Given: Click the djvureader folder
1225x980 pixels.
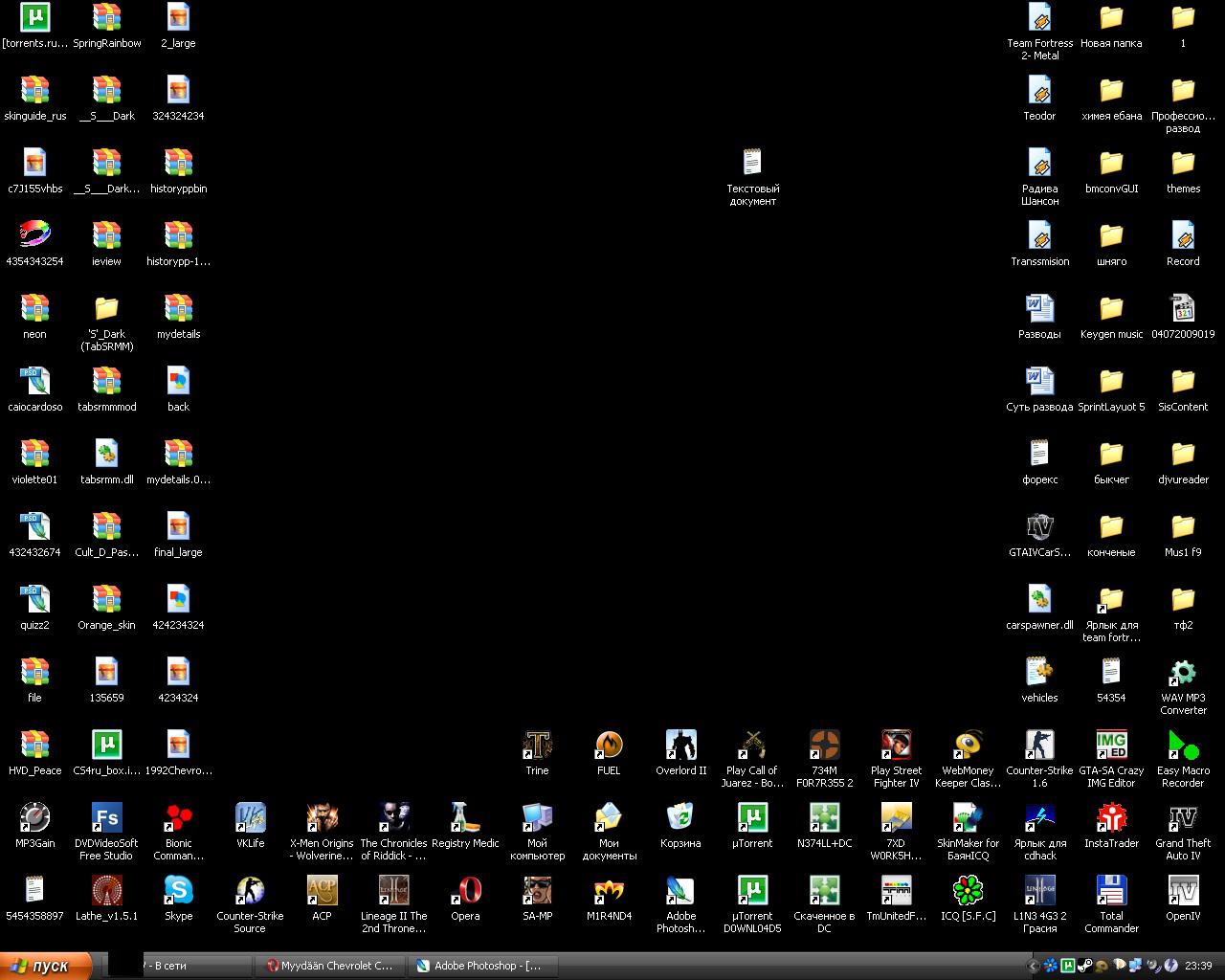Looking at the screenshot, I should coord(1183,454).
